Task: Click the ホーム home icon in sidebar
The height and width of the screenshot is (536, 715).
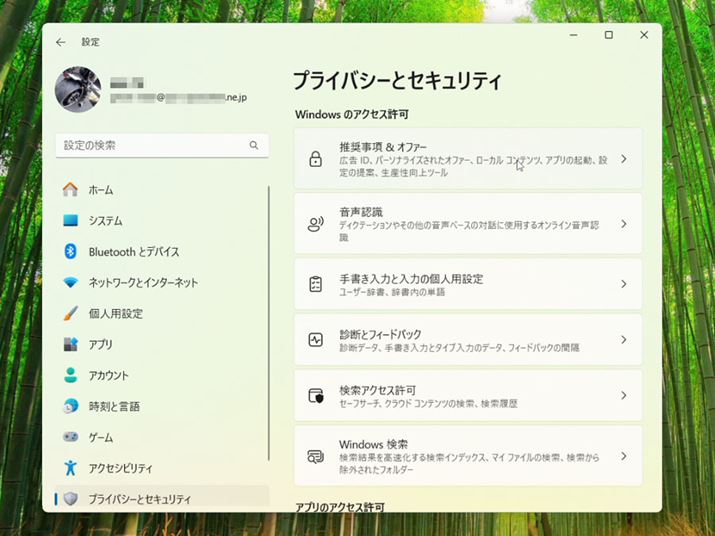Action: pyautogui.click(x=70, y=190)
